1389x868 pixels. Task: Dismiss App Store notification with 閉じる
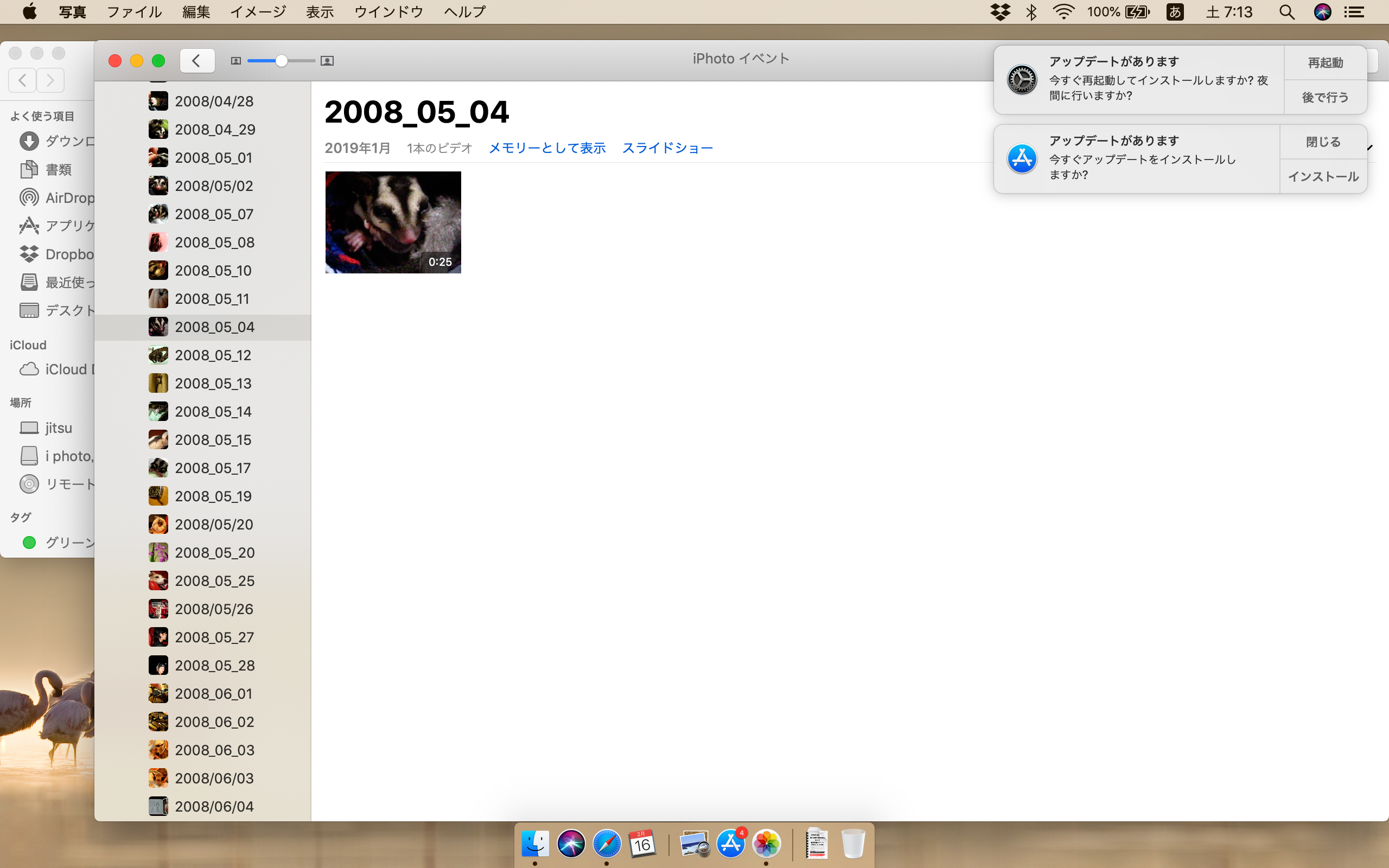click(x=1323, y=142)
